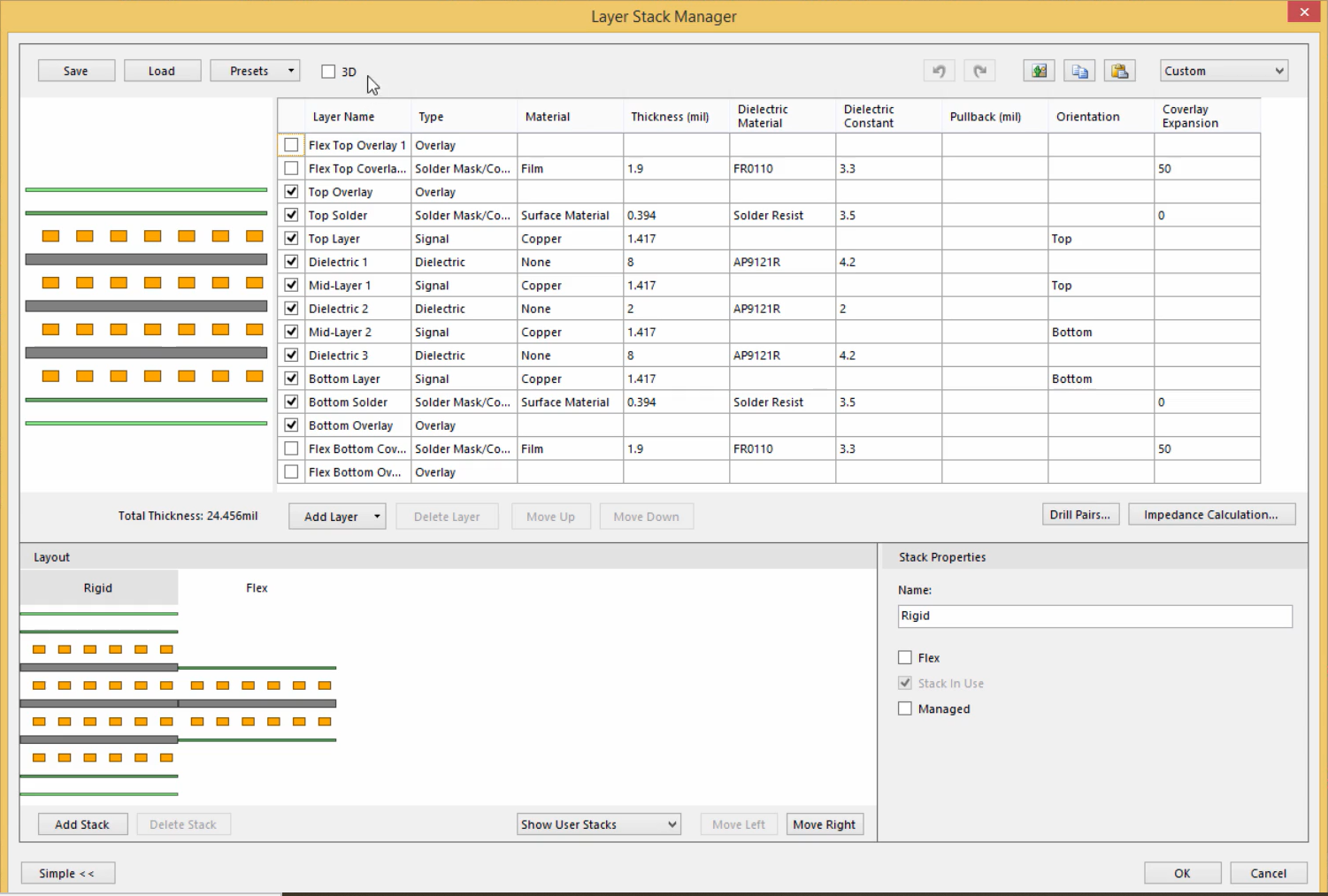1328x896 pixels.
Task: Click the copy icon in toolbar
Action: click(1079, 71)
